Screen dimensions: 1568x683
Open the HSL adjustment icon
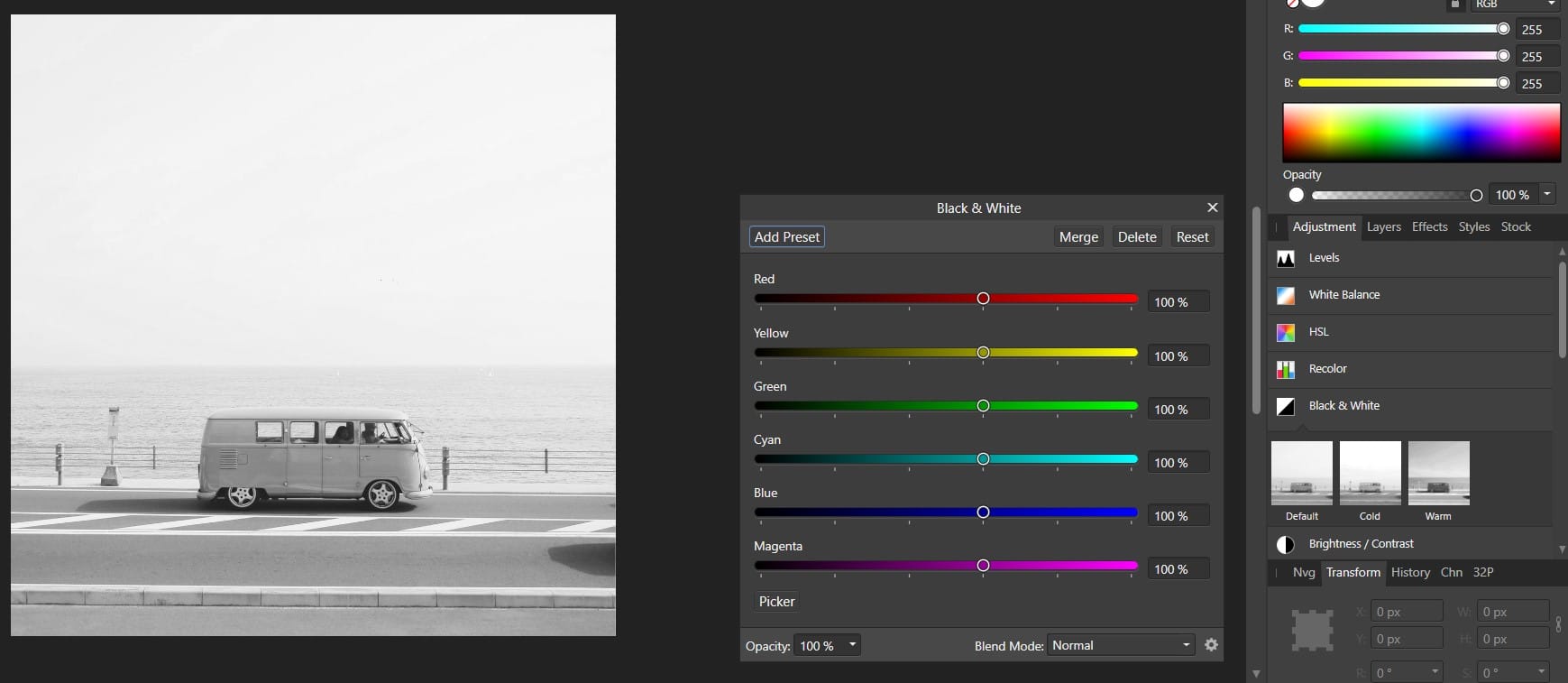point(1286,332)
